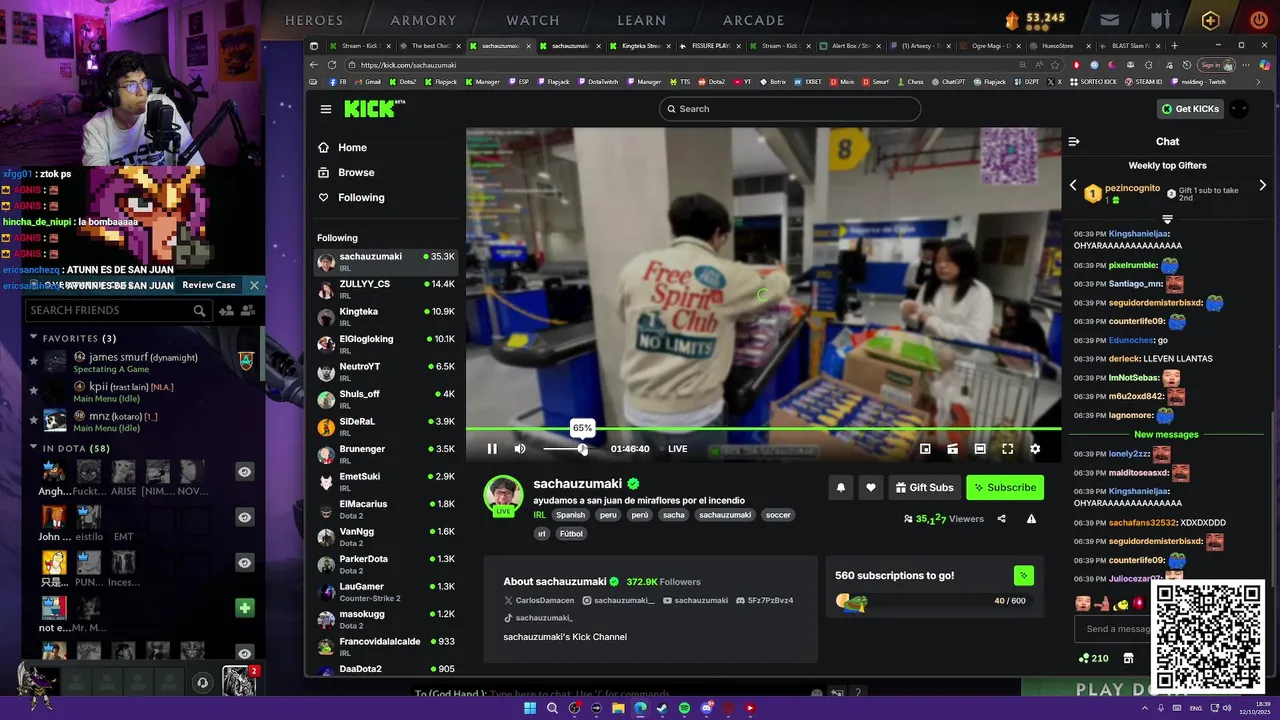The image size is (1280, 720).
Task: Open the Kick hamburger sidebar menu
Action: 325,109
